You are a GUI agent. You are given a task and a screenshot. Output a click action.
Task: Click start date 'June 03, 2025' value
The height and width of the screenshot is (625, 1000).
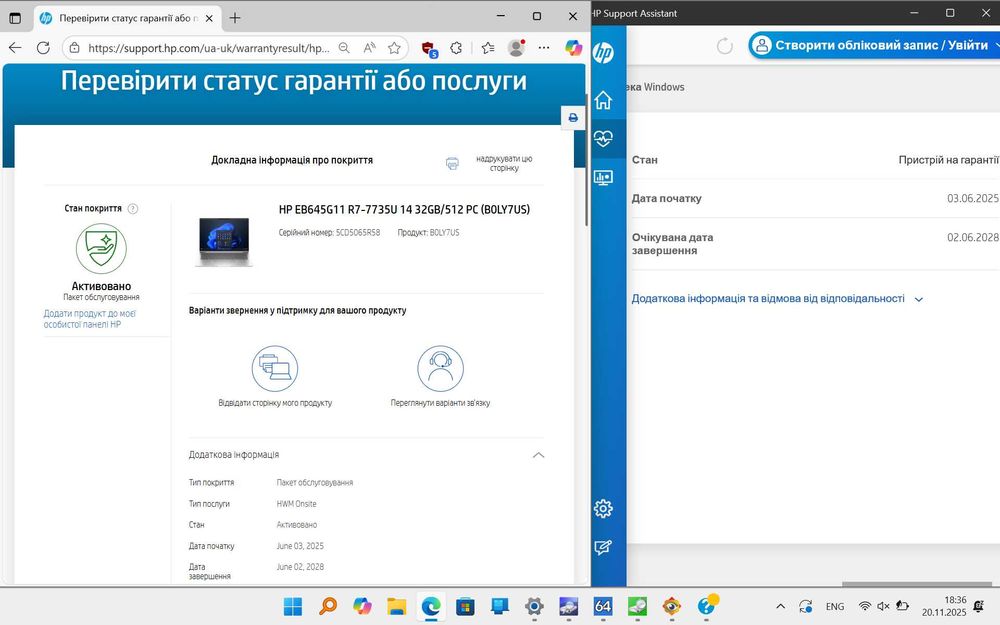point(300,546)
